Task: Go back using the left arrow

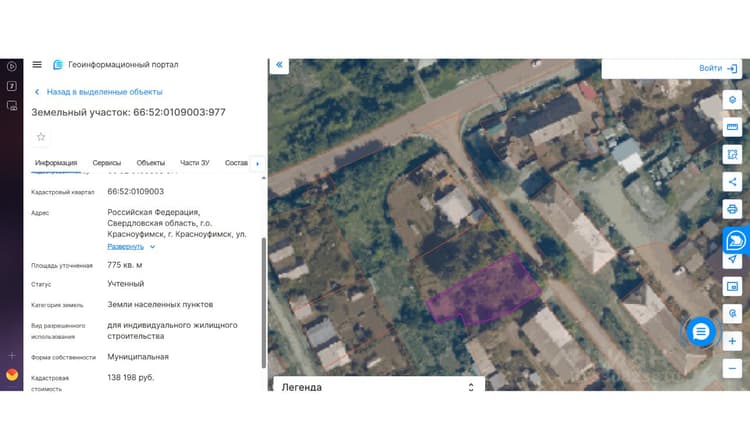Action: coord(37,92)
